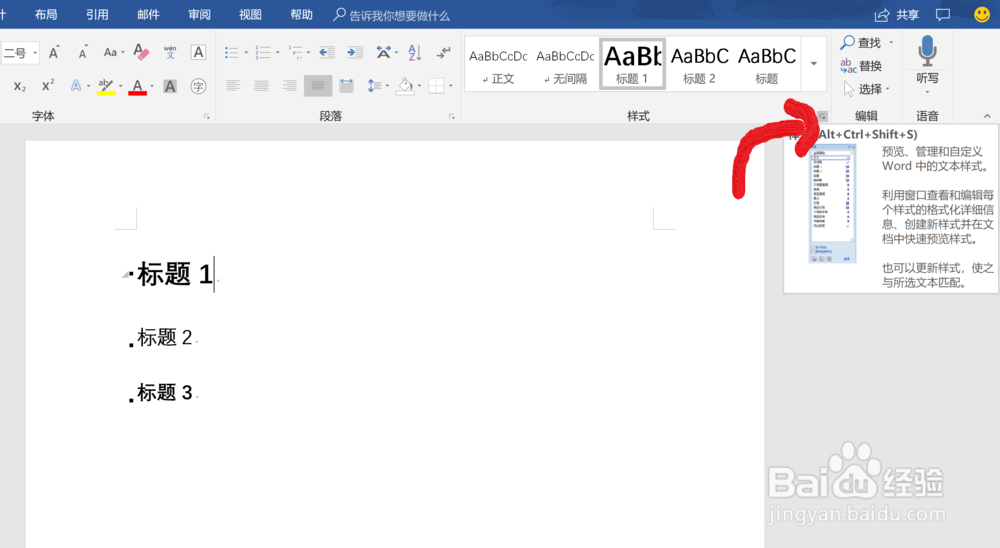This screenshot has width=1000, height=548.
Task: Apply the 无间隔 style
Action: pyautogui.click(x=565, y=64)
